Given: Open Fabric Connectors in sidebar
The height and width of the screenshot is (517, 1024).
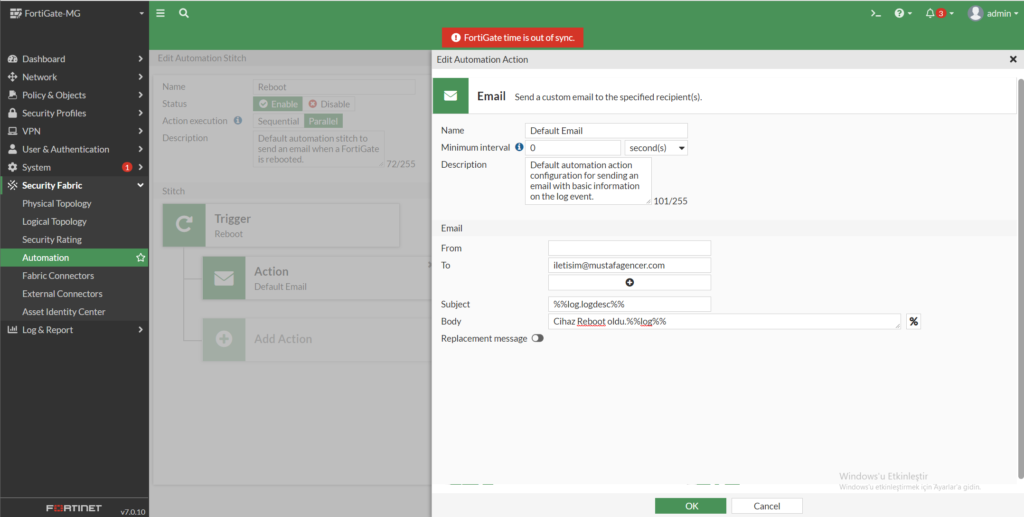Looking at the screenshot, I should 58,276.
